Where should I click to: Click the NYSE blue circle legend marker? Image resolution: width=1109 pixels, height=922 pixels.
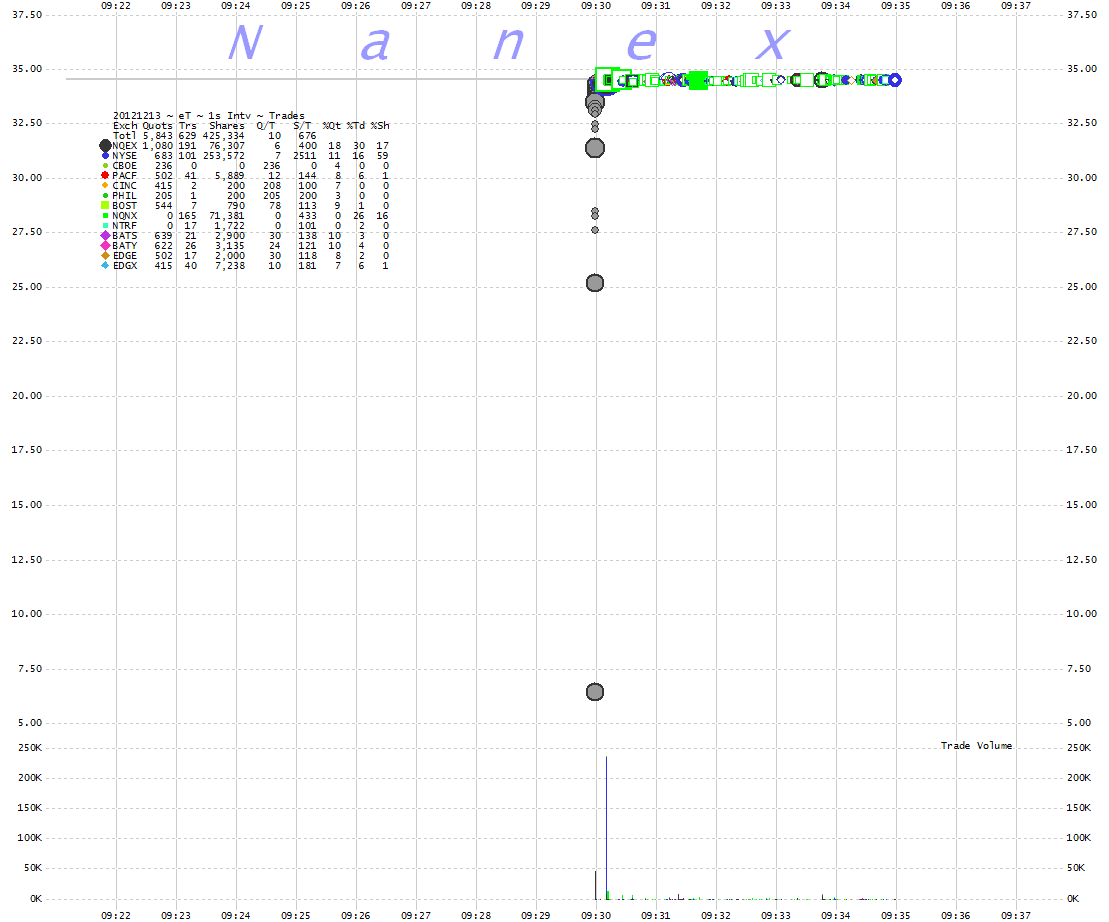[x=105, y=156]
